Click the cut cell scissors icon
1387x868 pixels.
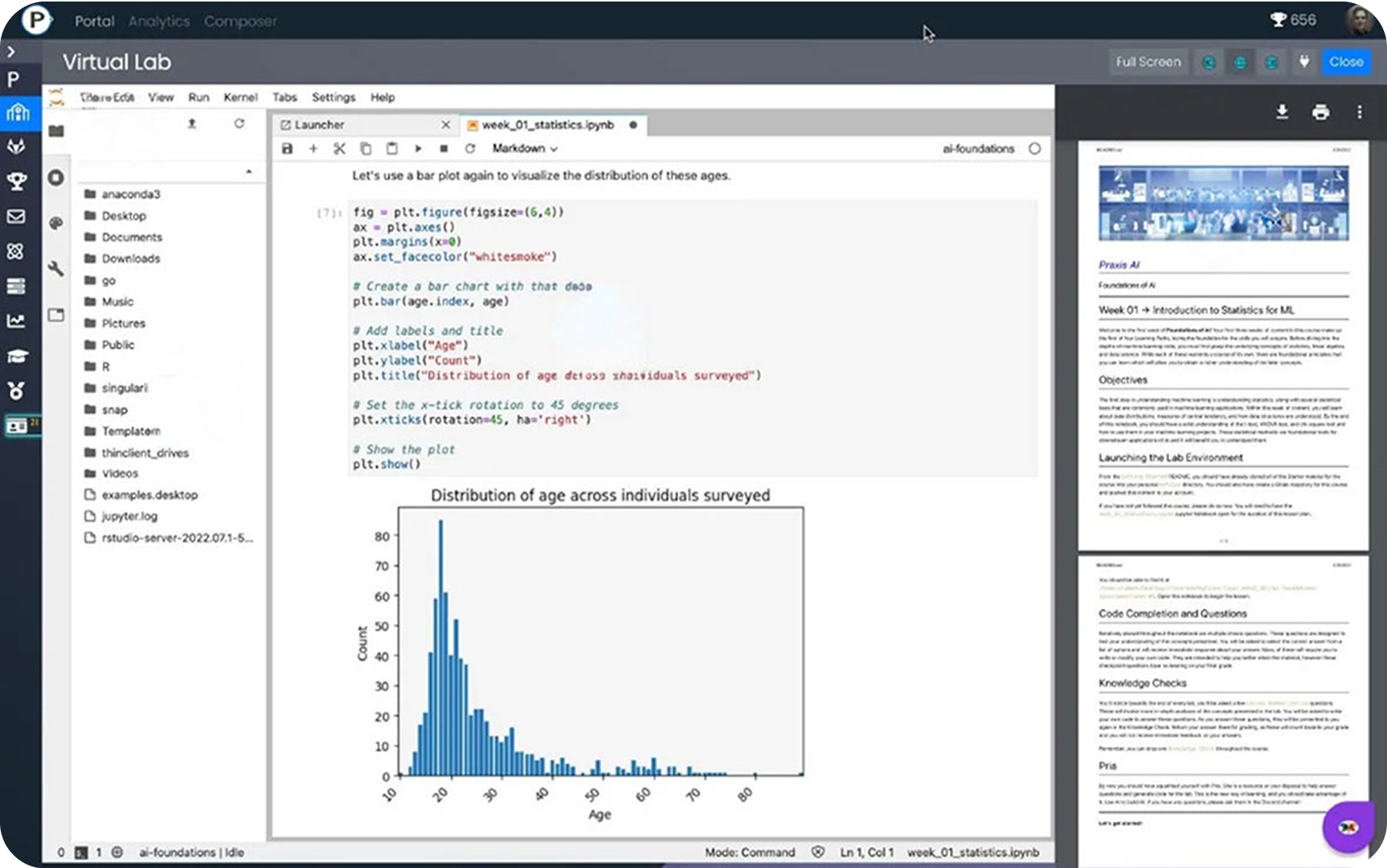point(339,149)
